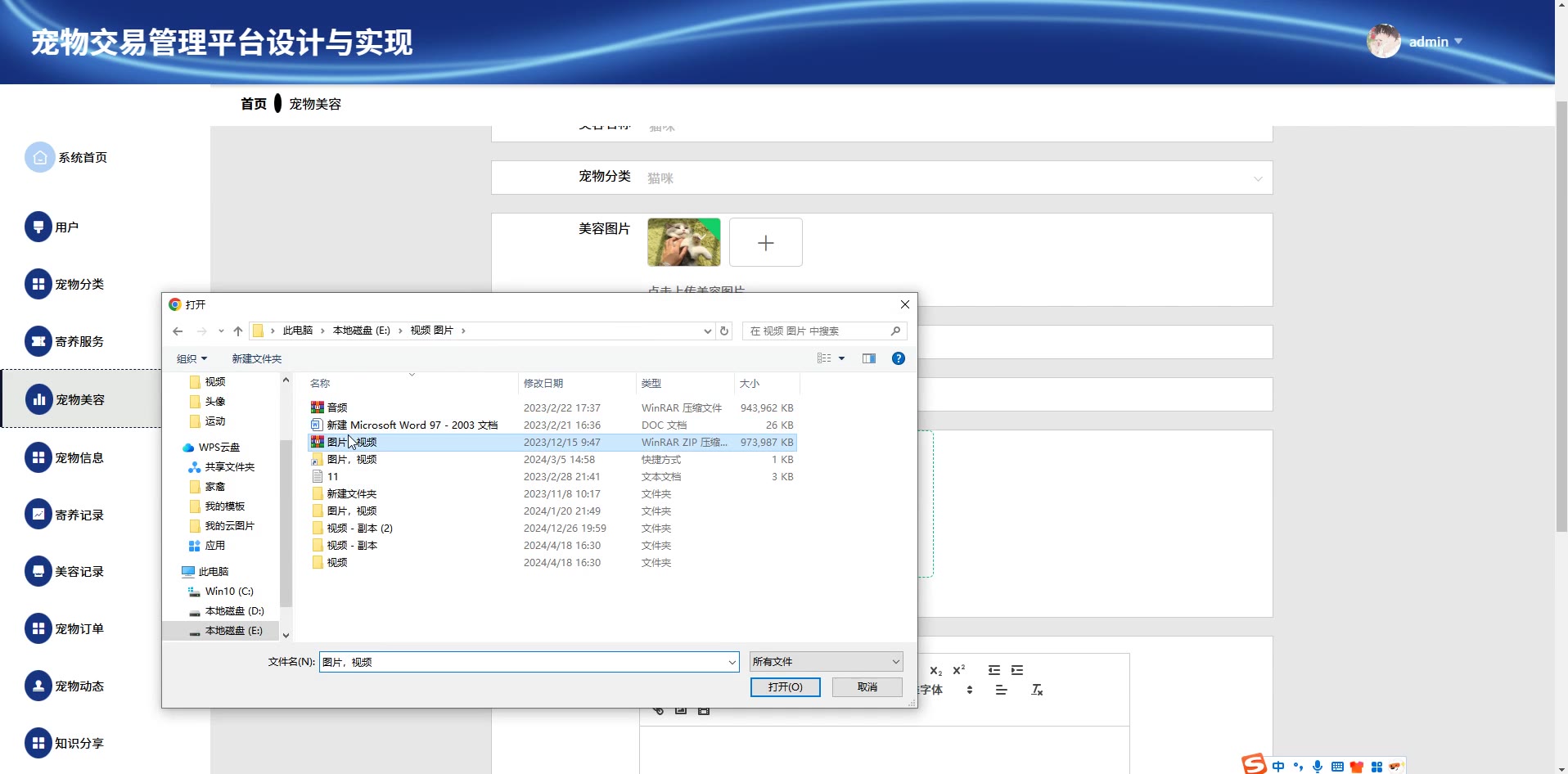Click the plus box to add image
The image size is (1568, 774).
tap(765, 243)
